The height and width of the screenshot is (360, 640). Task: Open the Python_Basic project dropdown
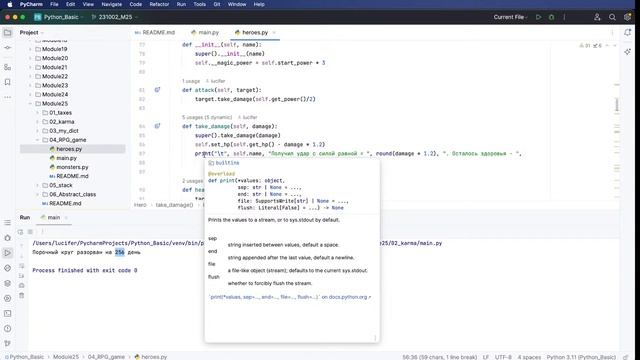[59, 17]
